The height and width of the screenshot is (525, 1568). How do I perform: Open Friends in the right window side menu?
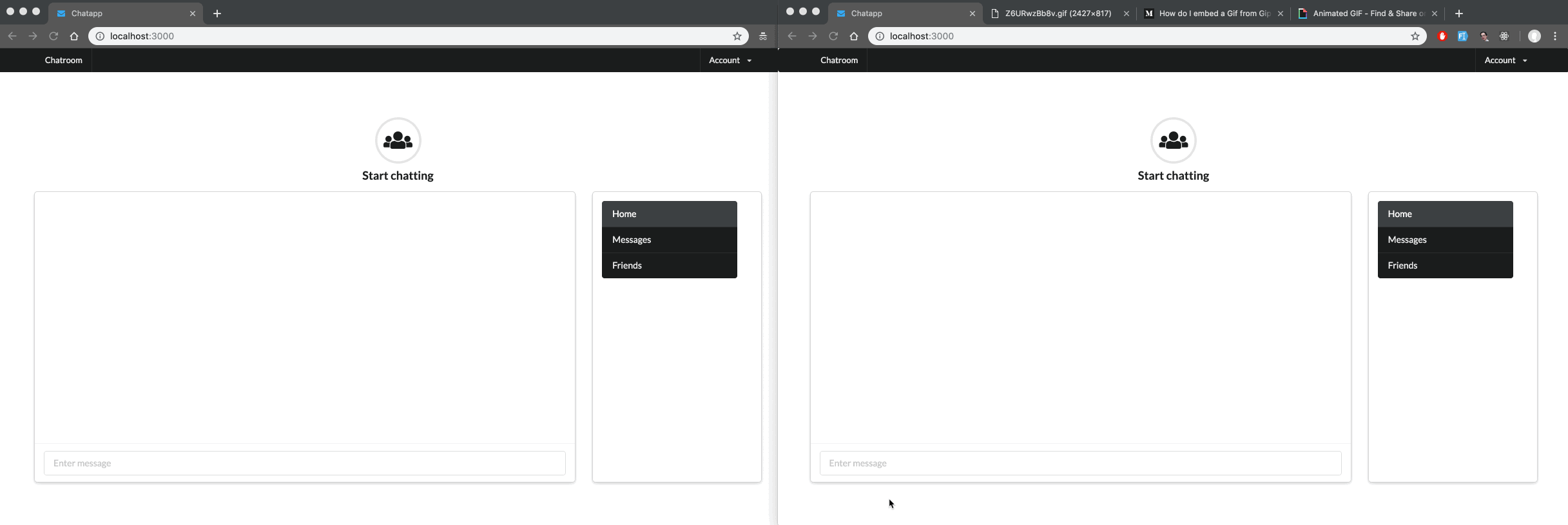[x=1446, y=265]
